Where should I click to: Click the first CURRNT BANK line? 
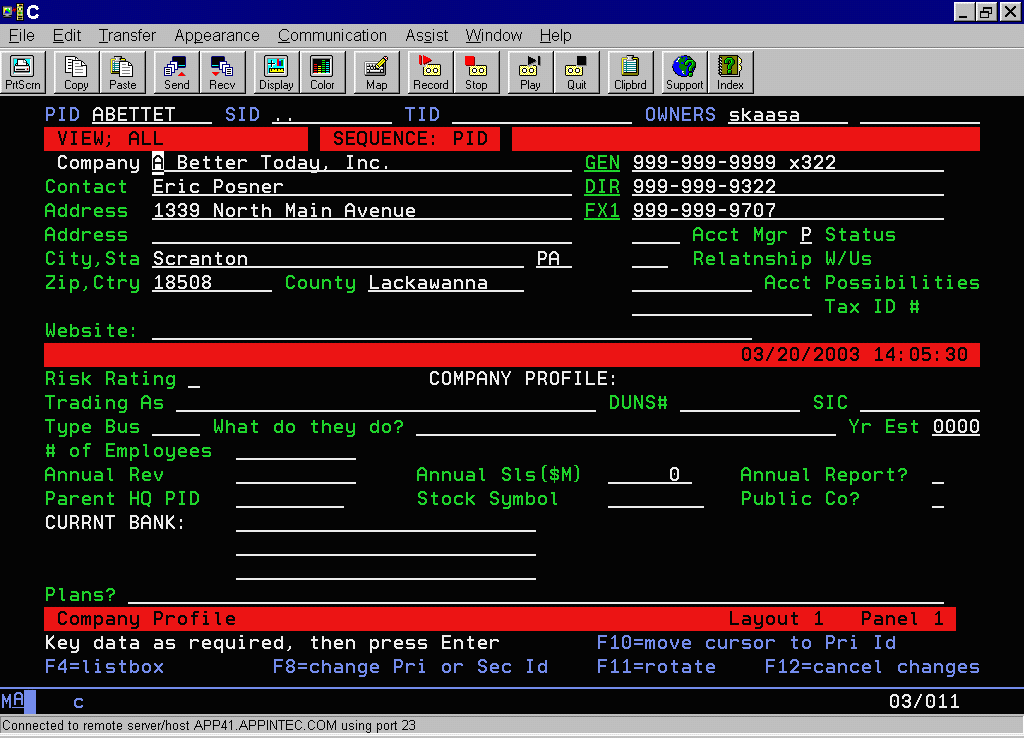click(x=386, y=523)
